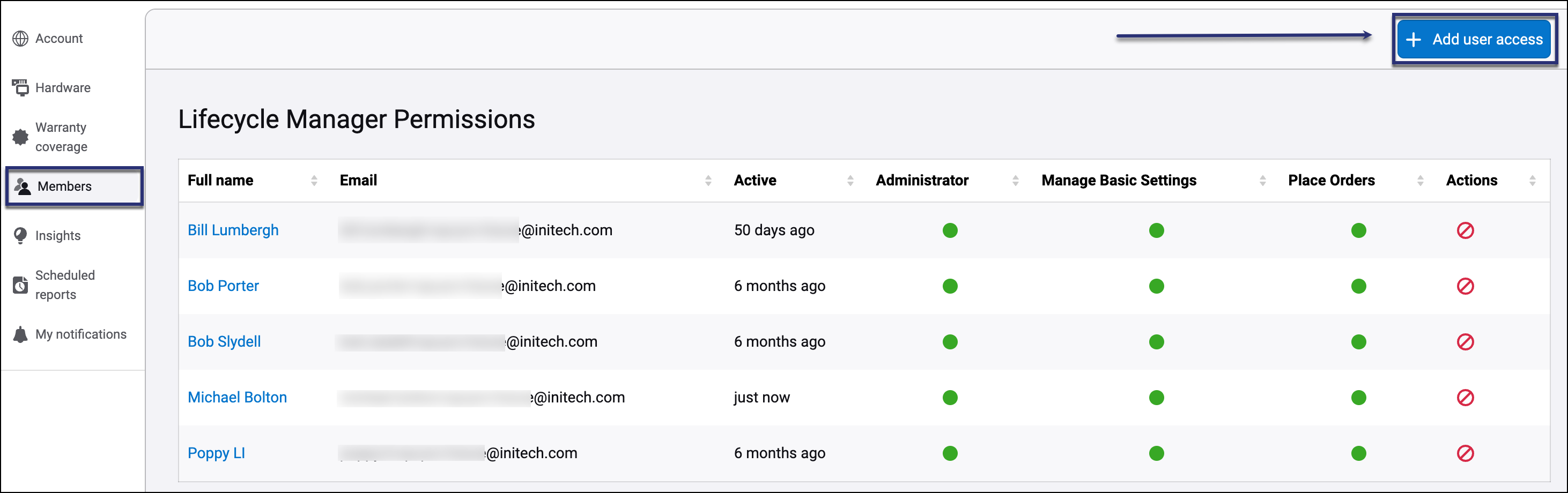
Task: Sort by Administrator column arrows
Action: pyautogui.click(x=1015, y=181)
